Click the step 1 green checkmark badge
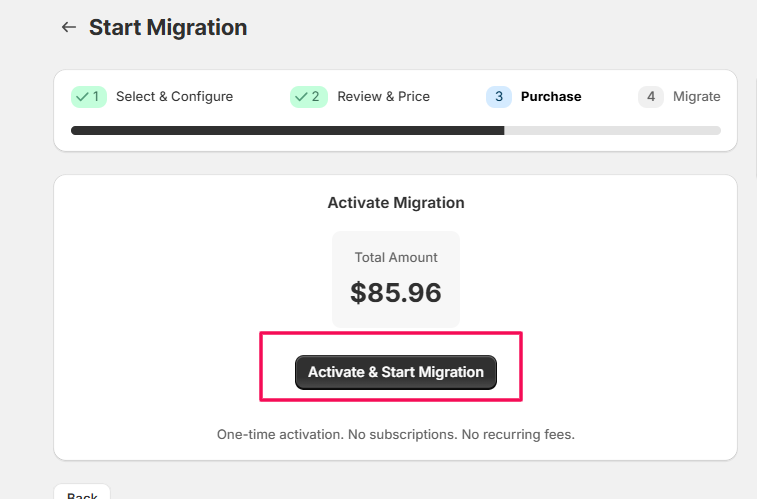The image size is (757, 499). (x=88, y=97)
